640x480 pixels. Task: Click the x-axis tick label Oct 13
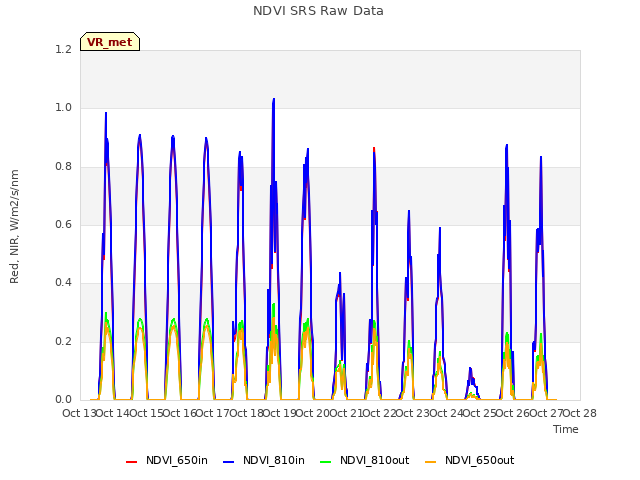[x=80, y=413]
